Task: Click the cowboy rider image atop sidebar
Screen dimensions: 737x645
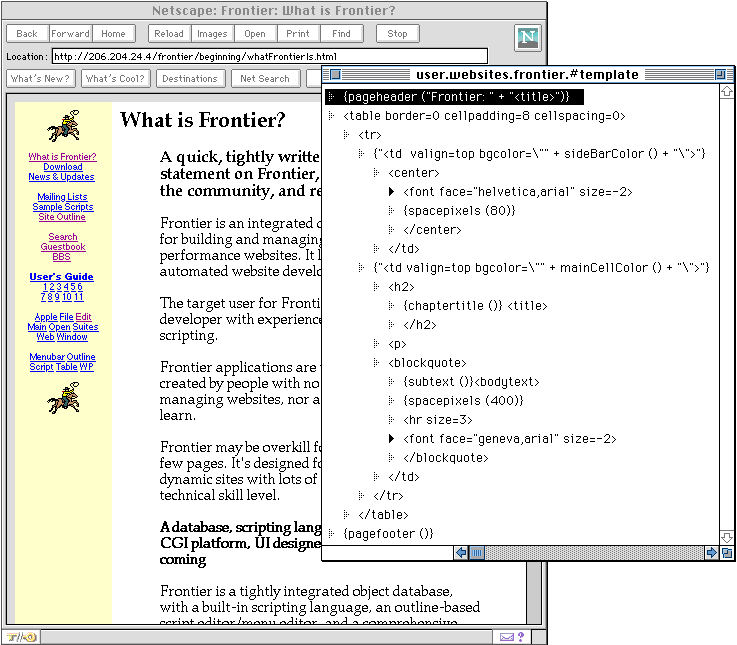Action: (x=63, y=125)
